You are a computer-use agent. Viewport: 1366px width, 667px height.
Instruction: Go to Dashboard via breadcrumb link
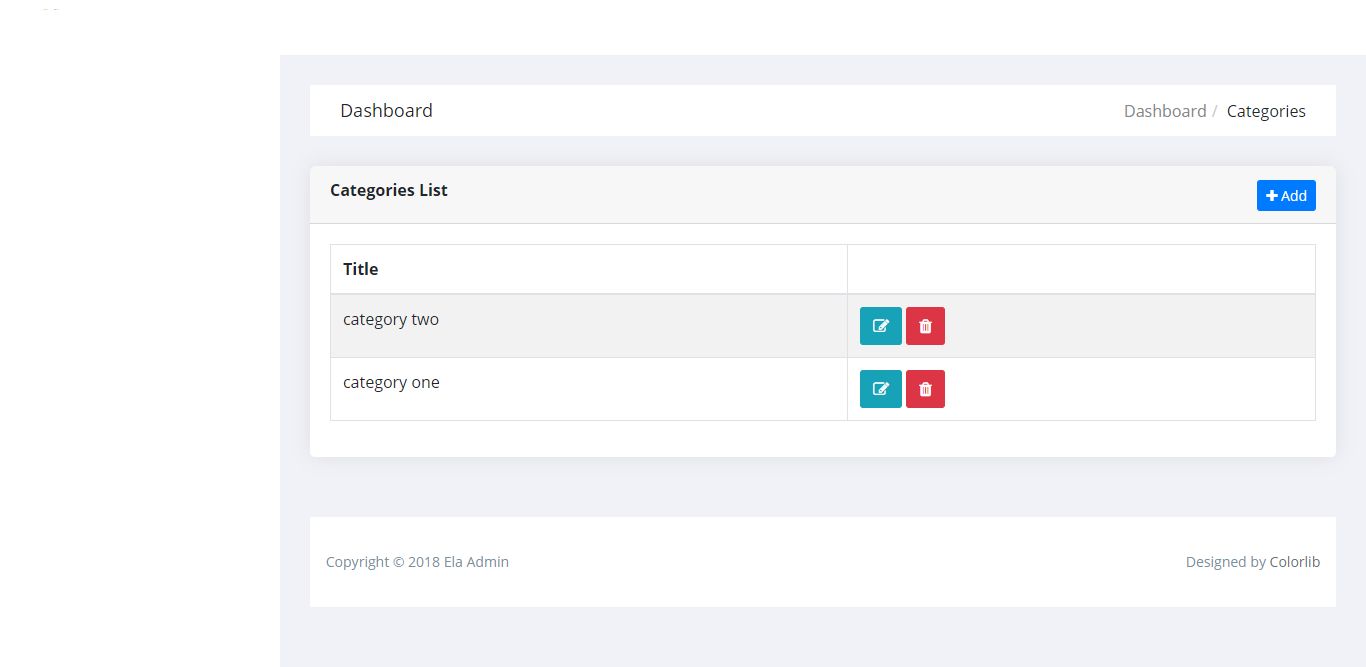point(1164,111)
